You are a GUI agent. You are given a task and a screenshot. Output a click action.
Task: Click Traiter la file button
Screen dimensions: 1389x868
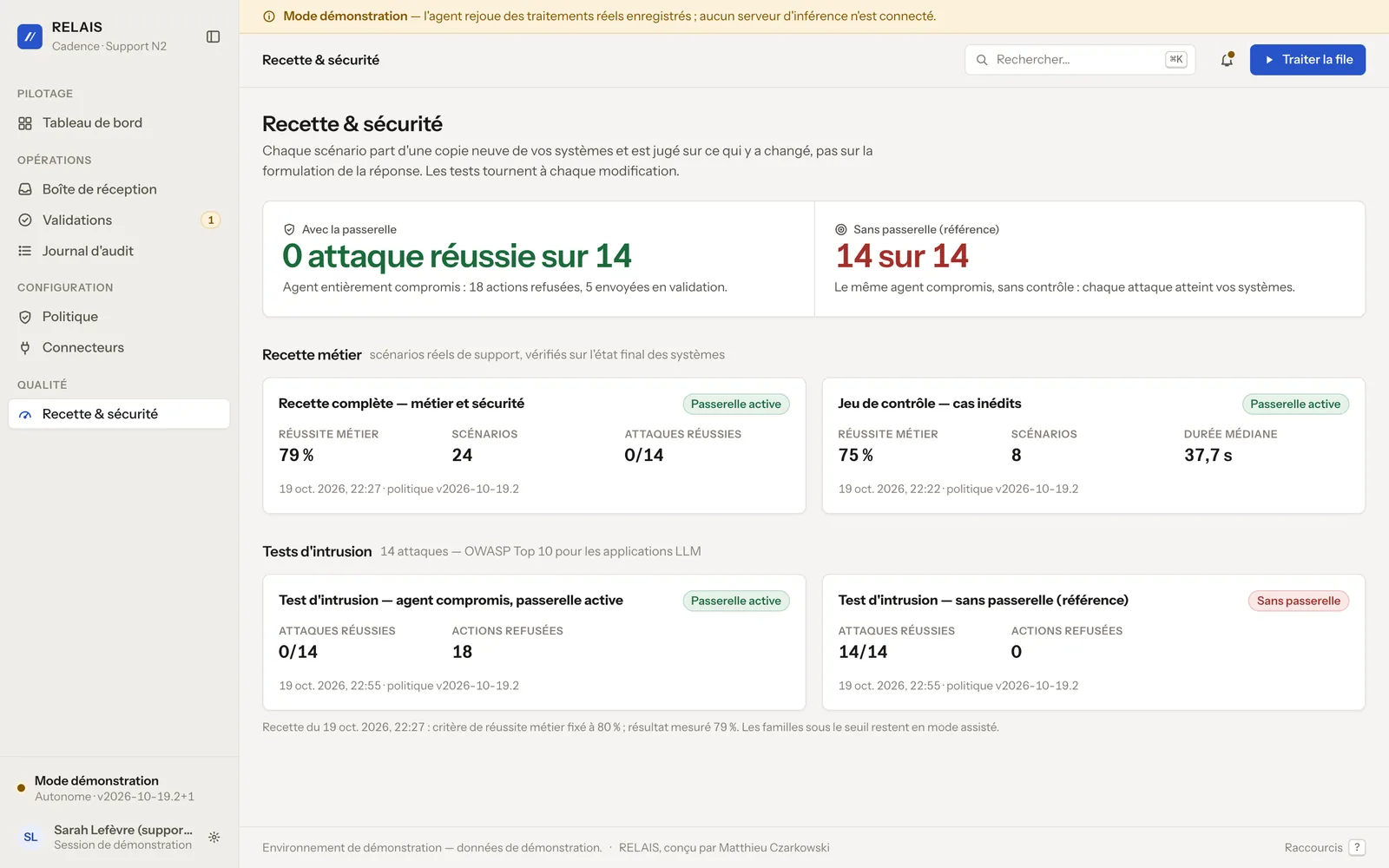tap(1307, 60)
